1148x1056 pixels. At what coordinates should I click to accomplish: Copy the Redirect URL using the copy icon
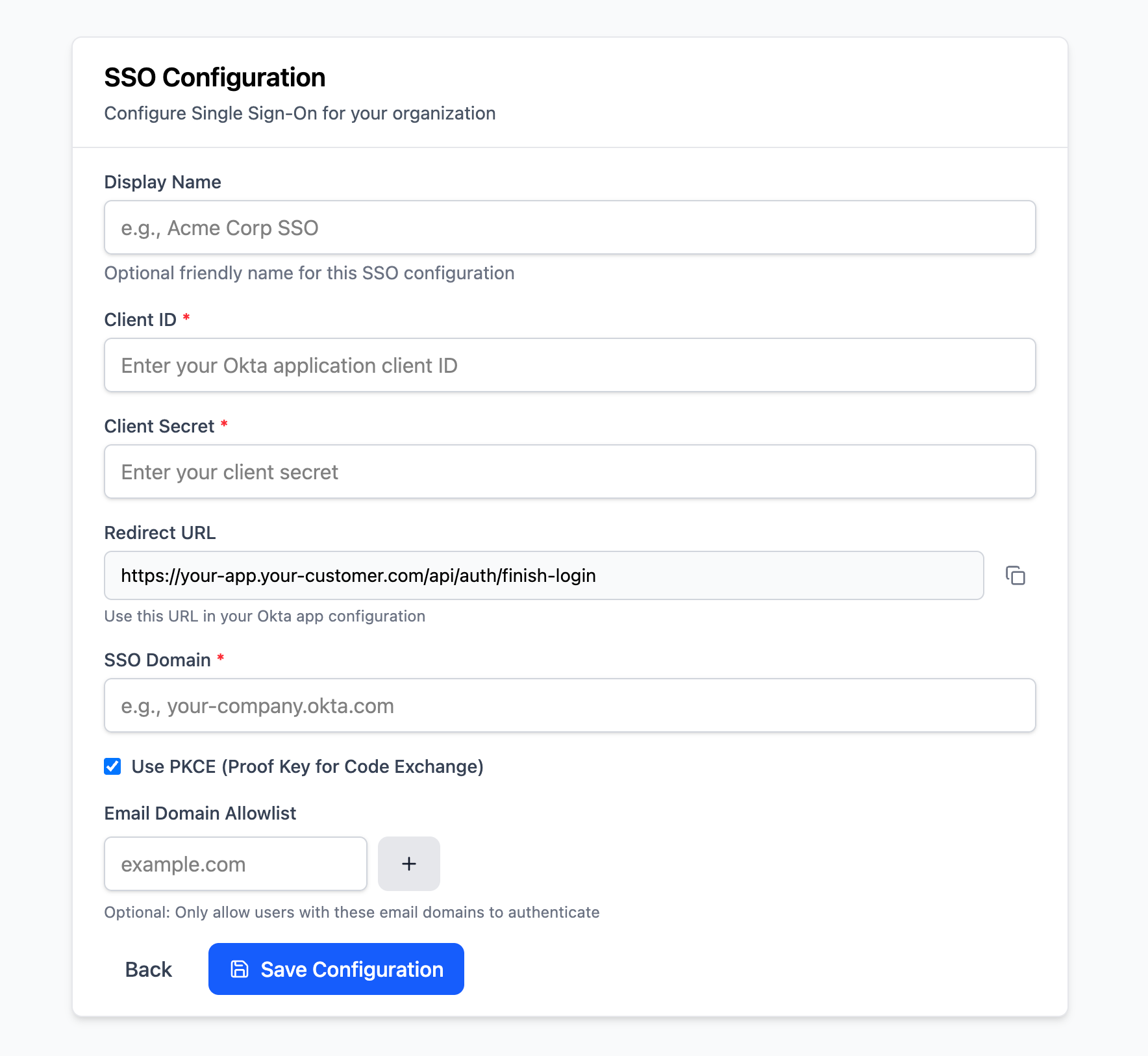(1015, 575)
